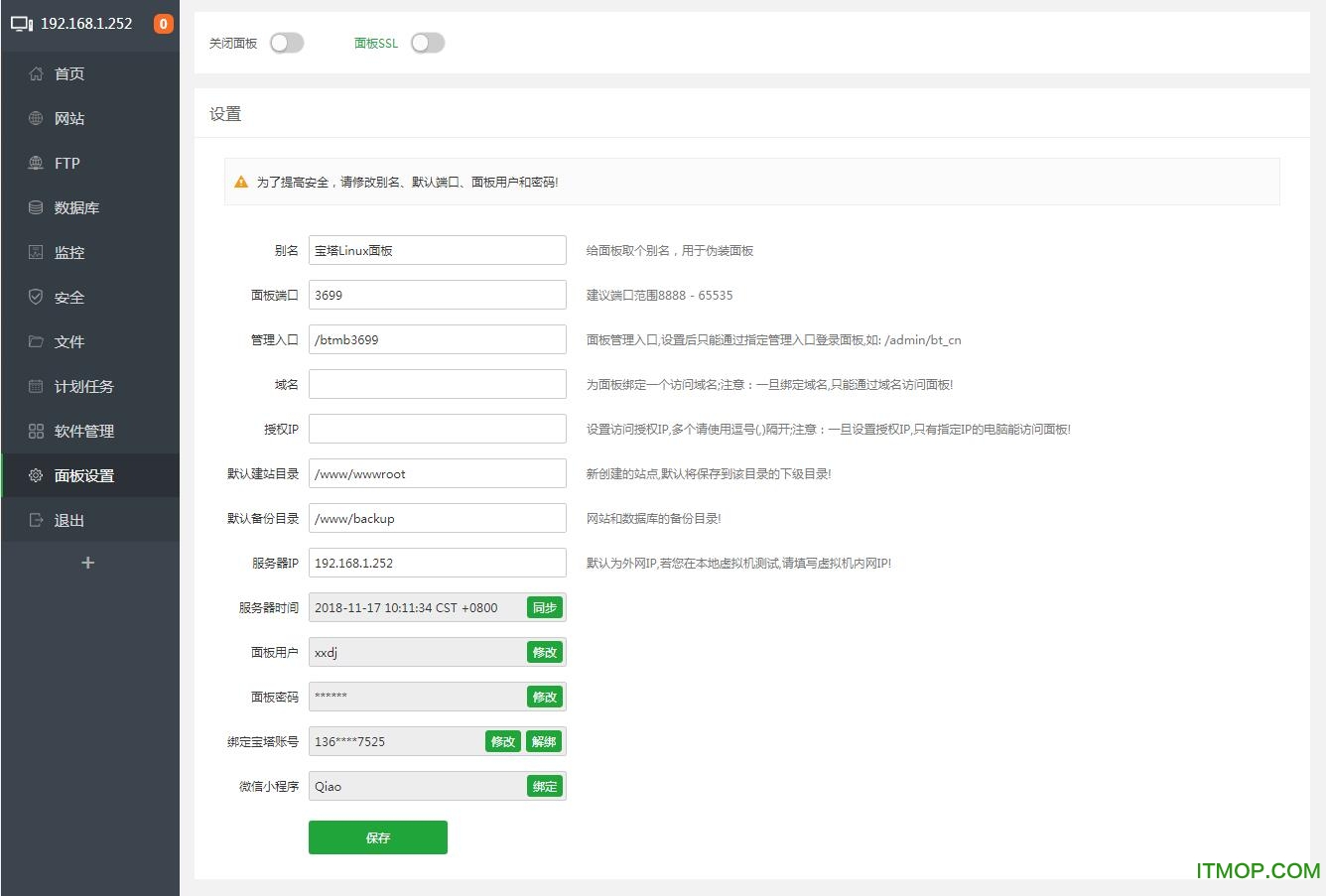
Task: Select the 网站 websites section
Action: (67, 118)
